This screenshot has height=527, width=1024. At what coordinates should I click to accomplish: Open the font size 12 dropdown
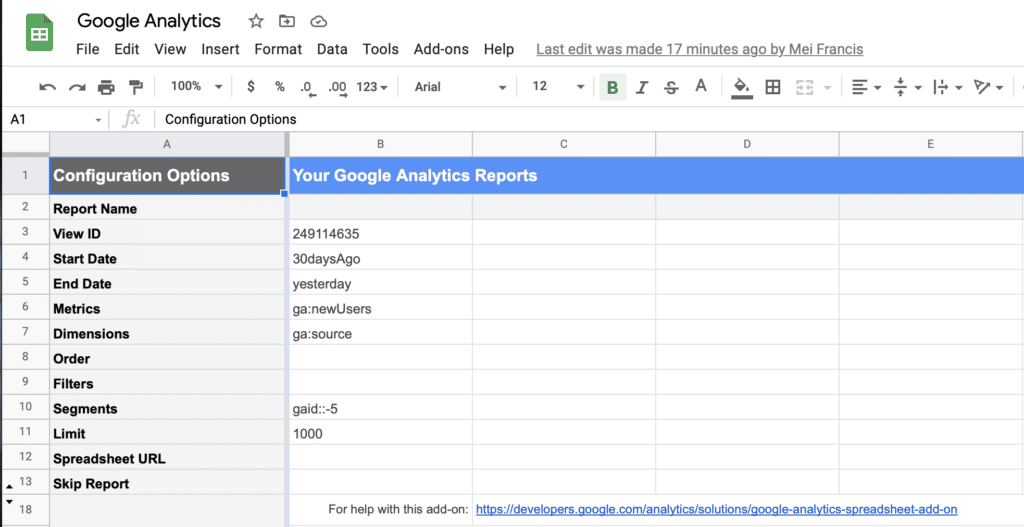point(558,86)
